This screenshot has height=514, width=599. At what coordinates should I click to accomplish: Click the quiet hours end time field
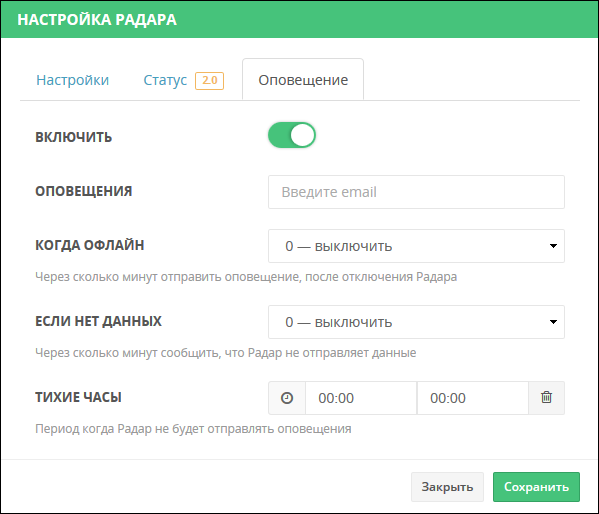[473, 398]
